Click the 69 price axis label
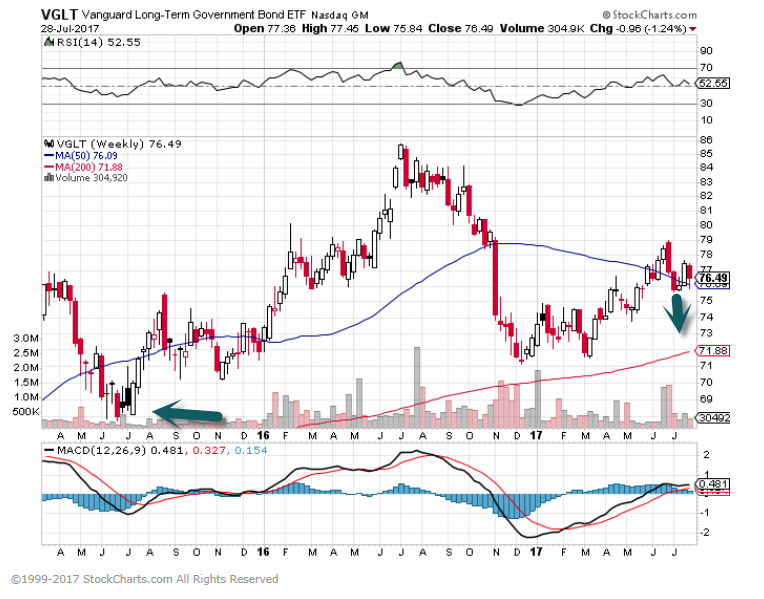The width and height of the screenshot is (764, 599). [706, 399]
